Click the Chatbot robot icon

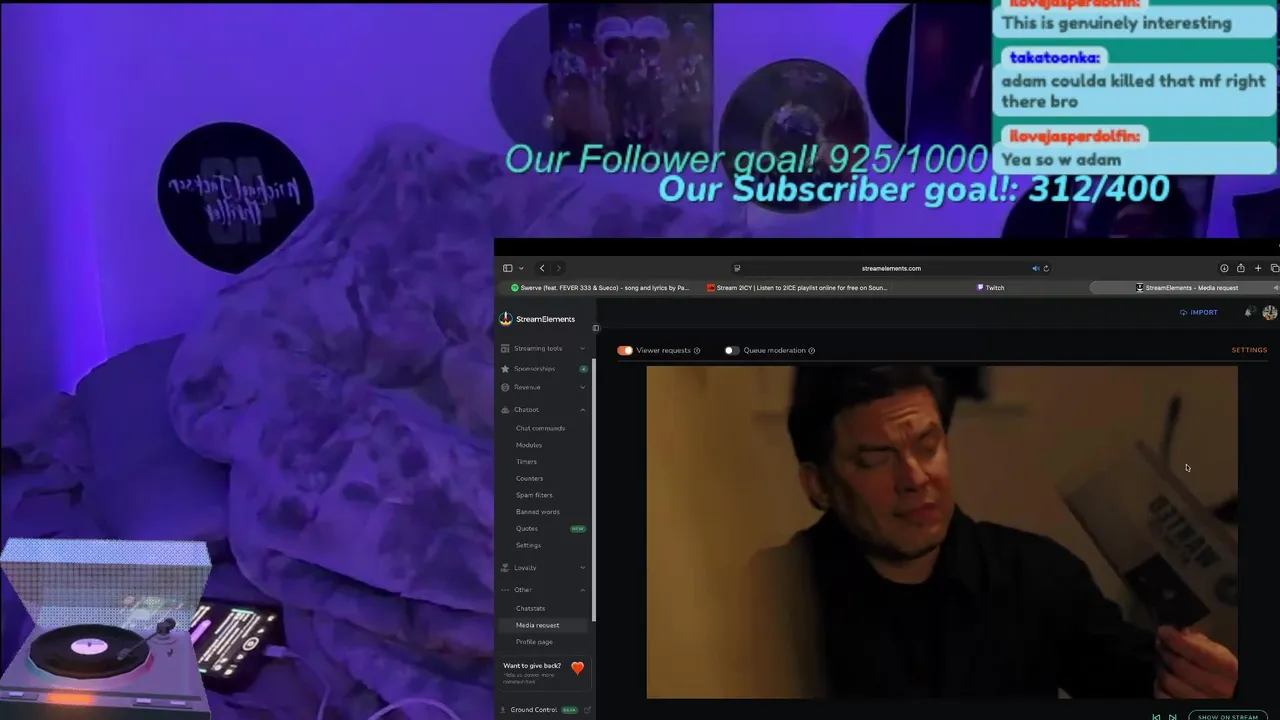(505, 409)
